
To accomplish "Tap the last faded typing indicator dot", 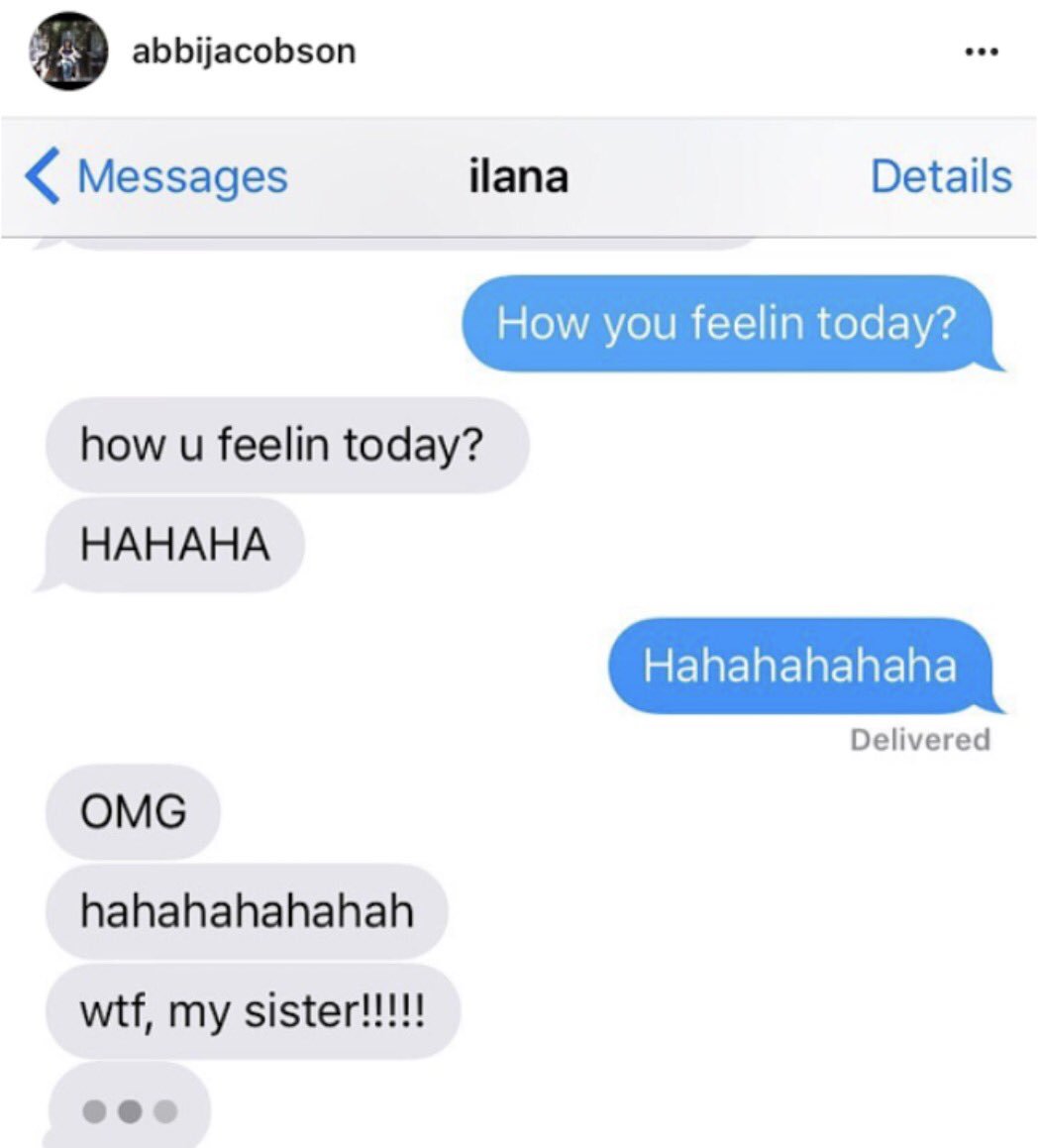I will pos(165,1111).
